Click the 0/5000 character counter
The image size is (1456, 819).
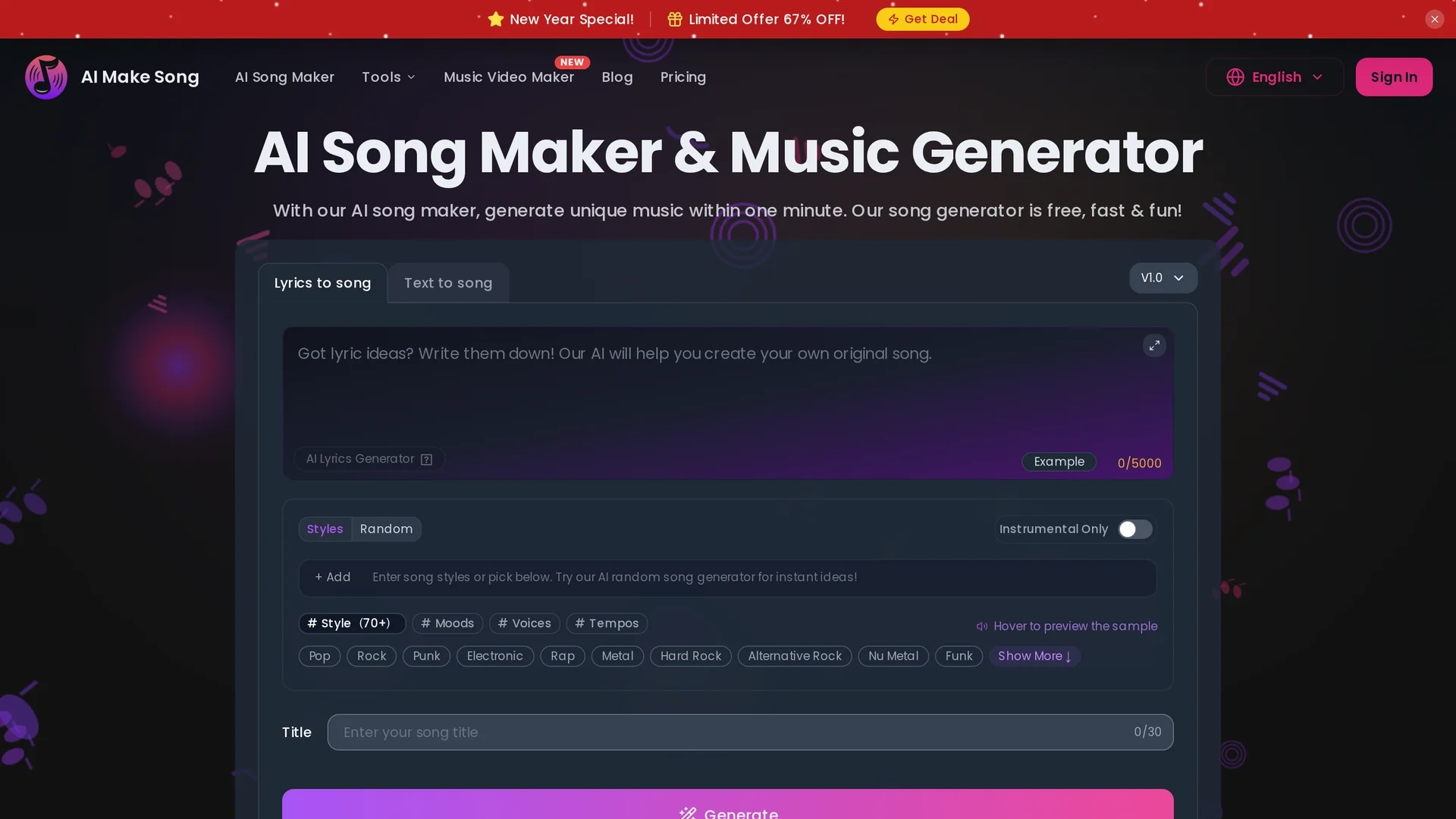point(1139,463)
